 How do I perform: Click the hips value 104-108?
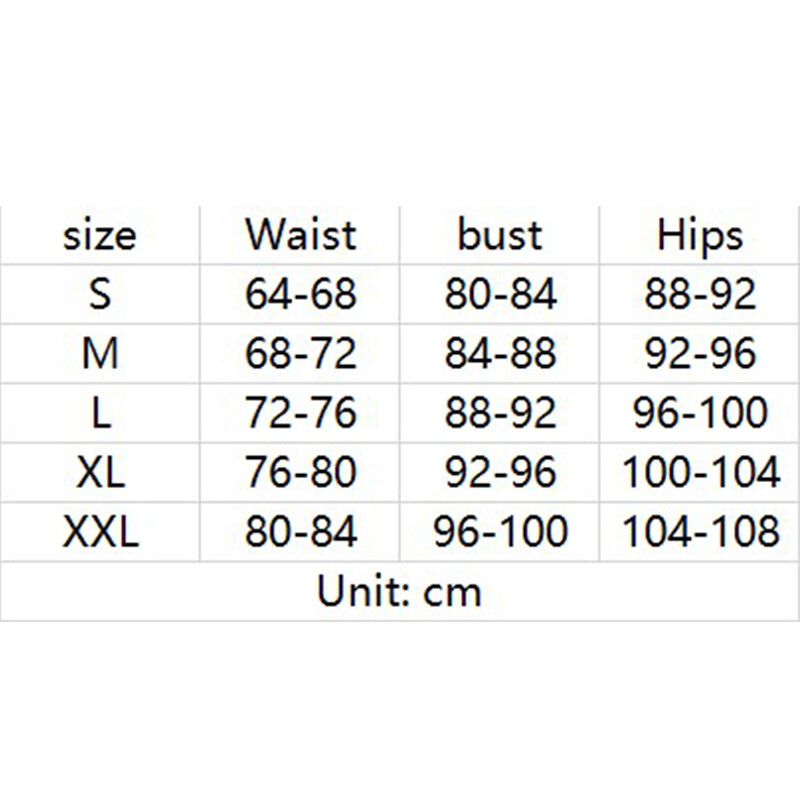point(699,531)
